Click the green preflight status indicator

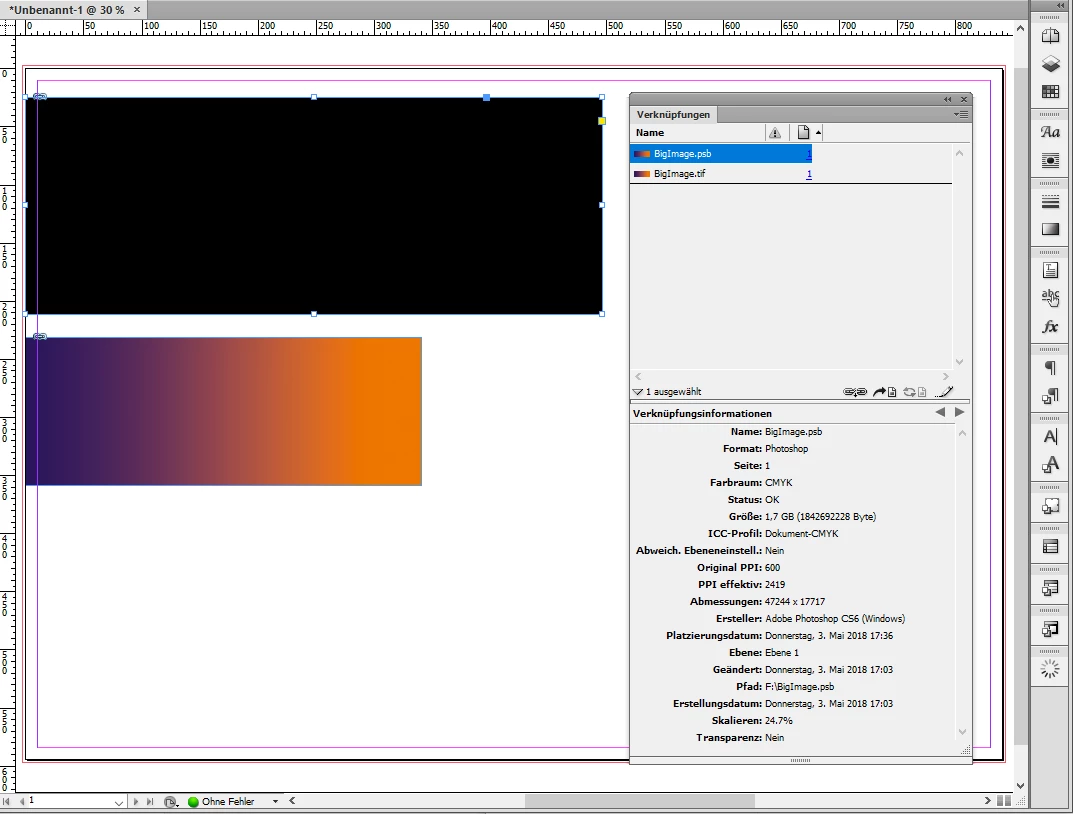click(x=193, y=802)
